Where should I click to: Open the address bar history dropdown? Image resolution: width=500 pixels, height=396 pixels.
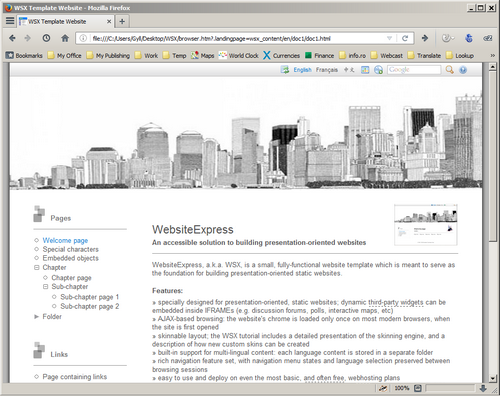[x=389, y=38]
